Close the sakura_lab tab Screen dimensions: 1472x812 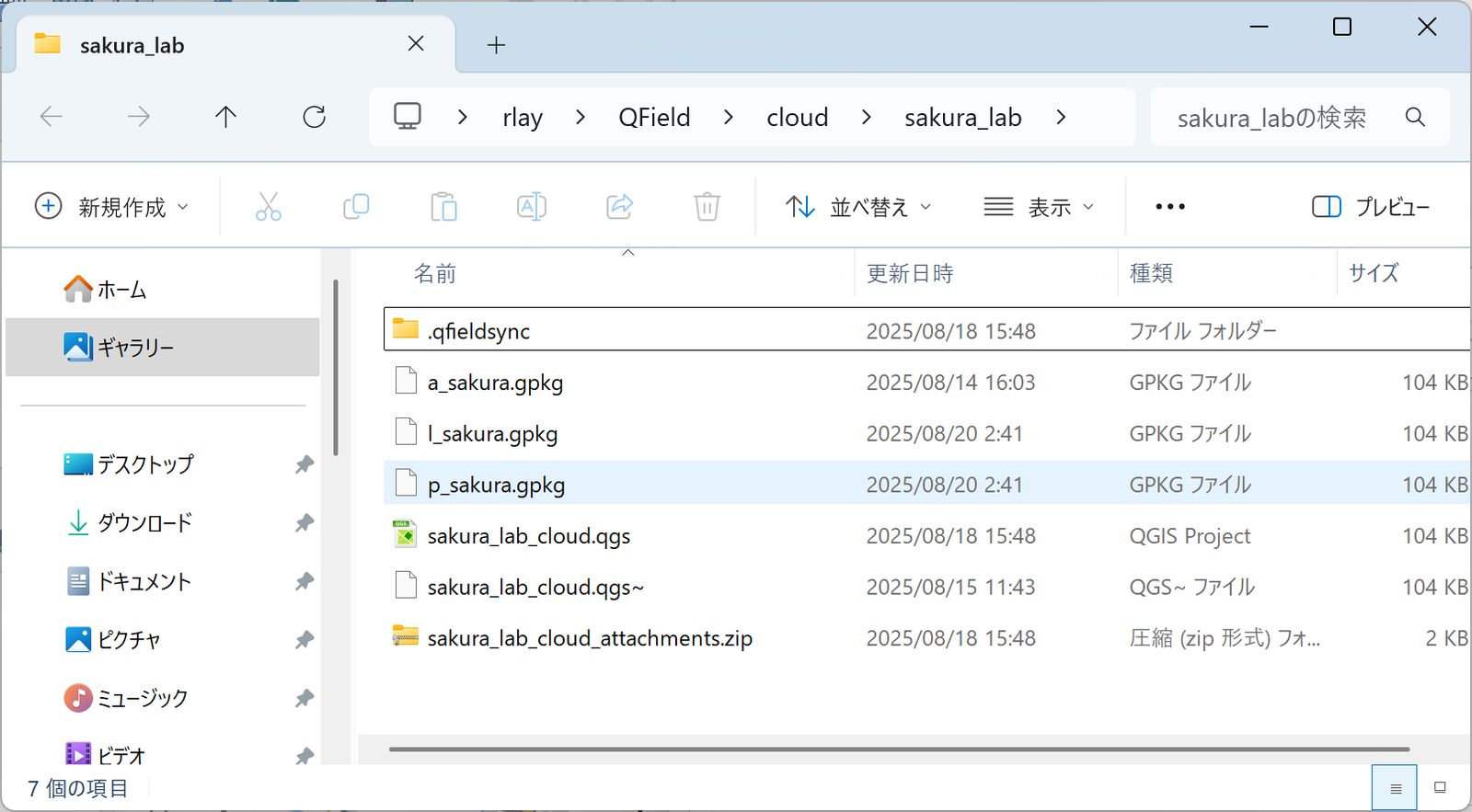click(416, 44)
